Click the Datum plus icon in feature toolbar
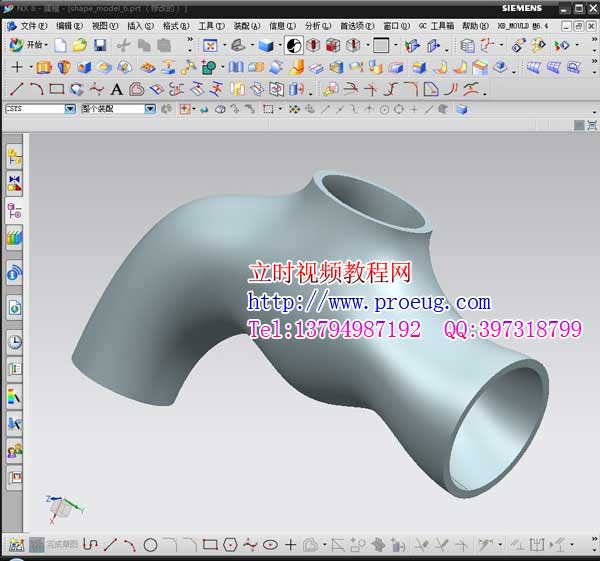600x561 pixels. [x=17, y=67]
